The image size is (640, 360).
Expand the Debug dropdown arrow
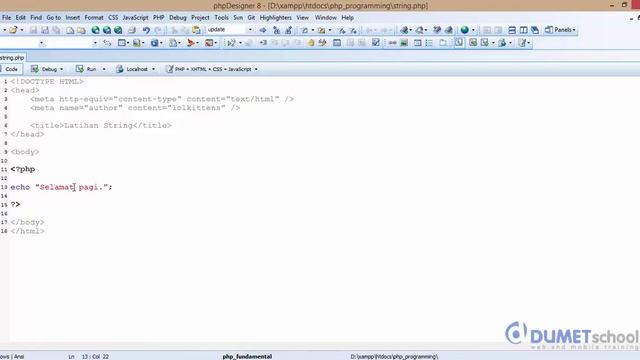62,69
